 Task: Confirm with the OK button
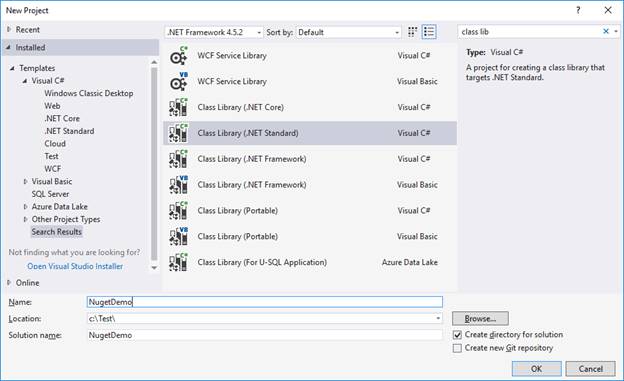(536, 369)
